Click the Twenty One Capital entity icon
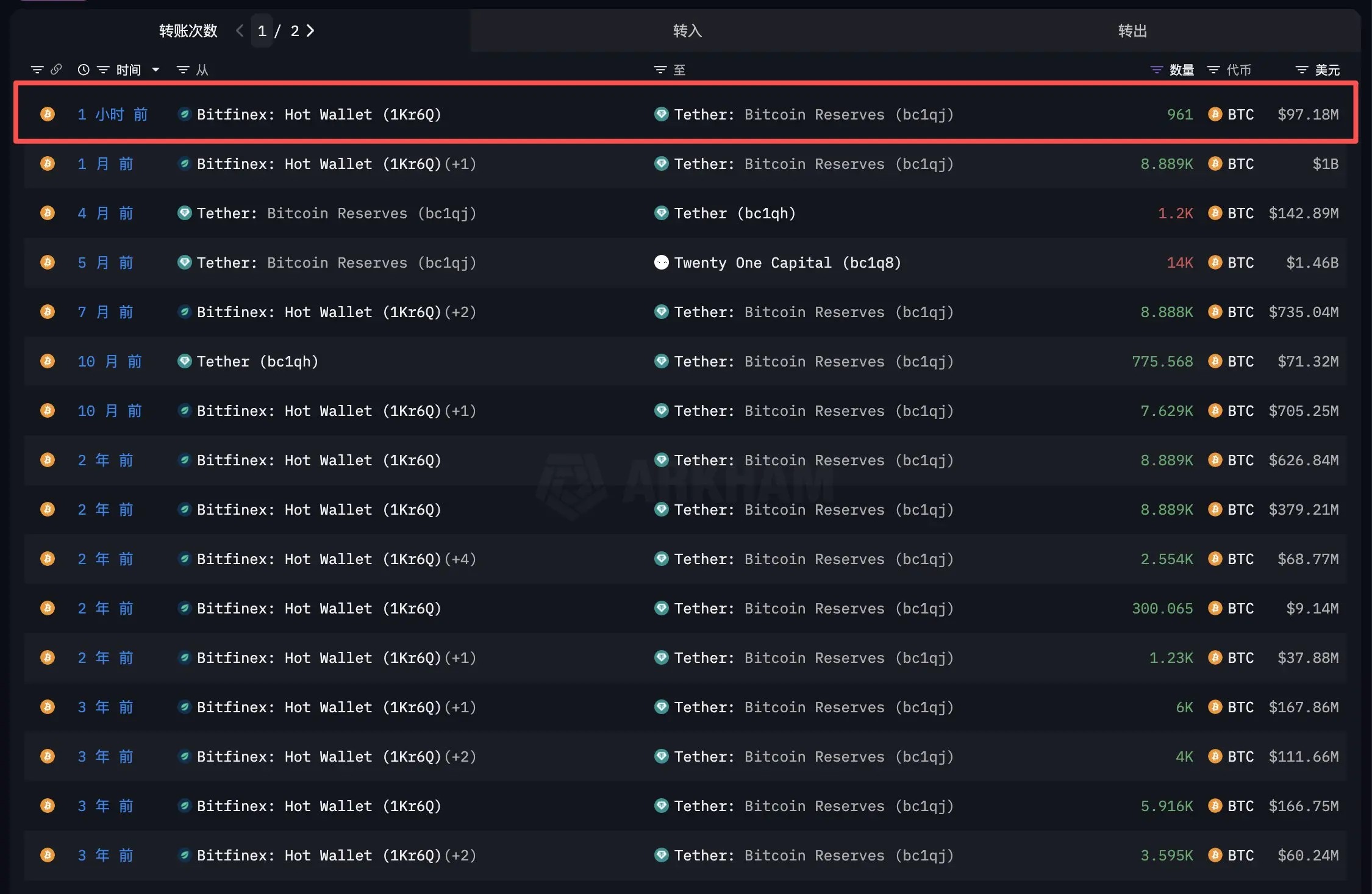This screenshot has height=894, width=1372. 661,262
